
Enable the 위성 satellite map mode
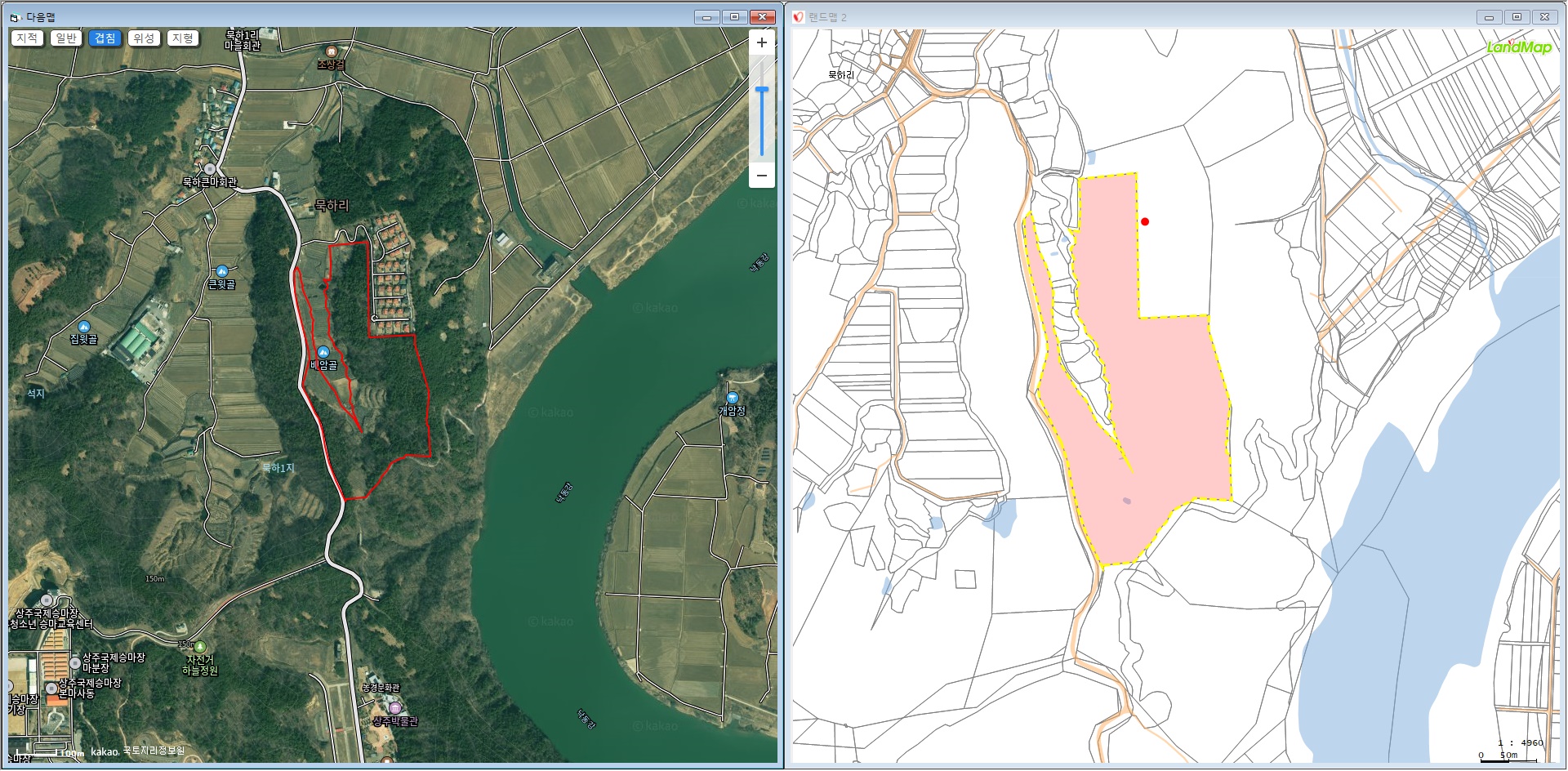[x=144, y=38]
